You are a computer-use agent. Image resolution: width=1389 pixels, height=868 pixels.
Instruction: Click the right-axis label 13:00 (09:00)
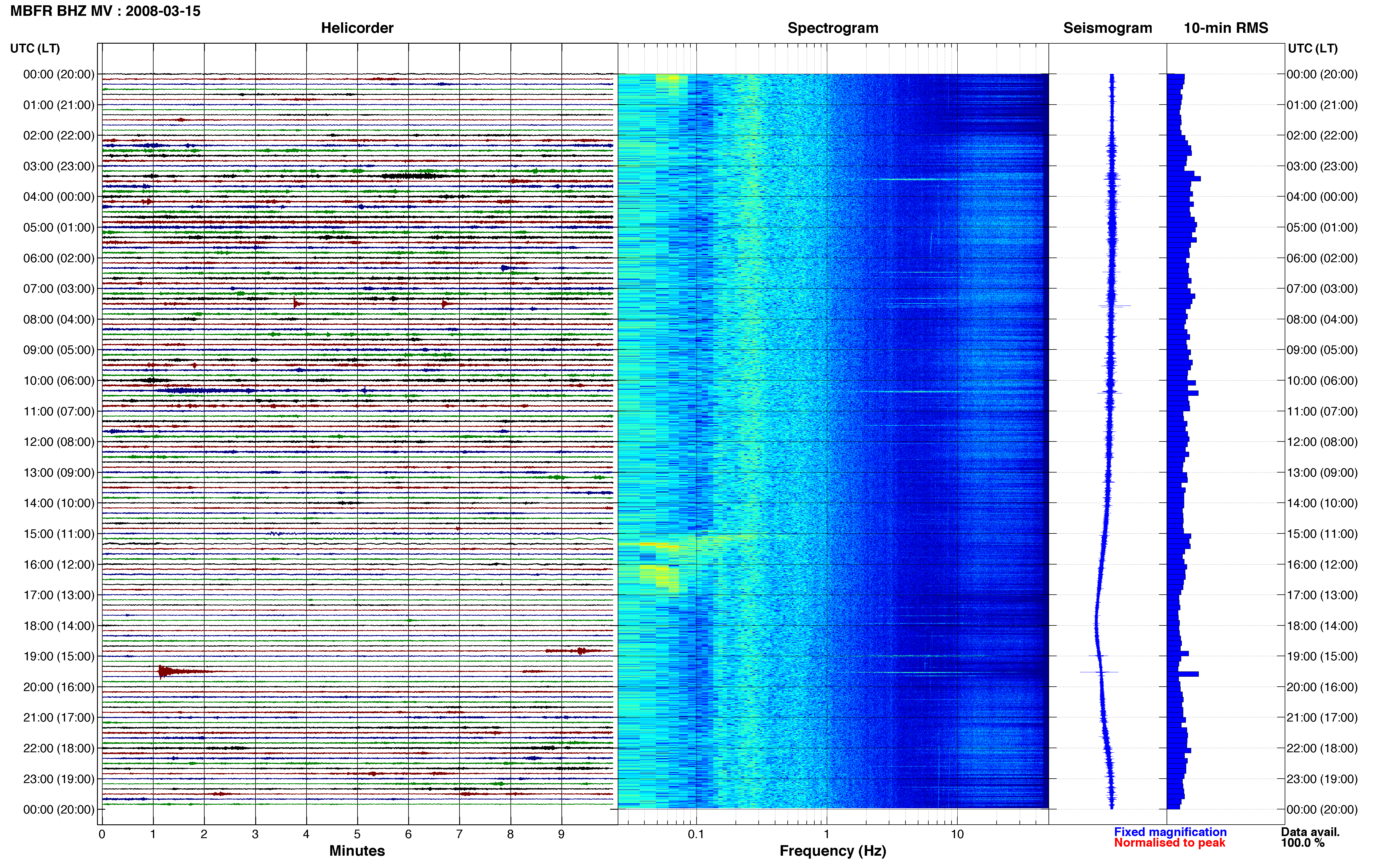1322,473
